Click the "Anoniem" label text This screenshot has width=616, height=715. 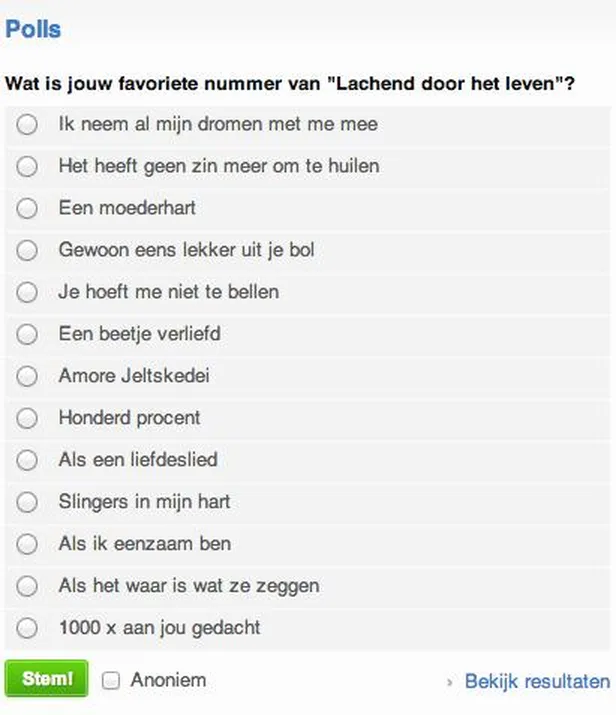click(x=168, y=680)
